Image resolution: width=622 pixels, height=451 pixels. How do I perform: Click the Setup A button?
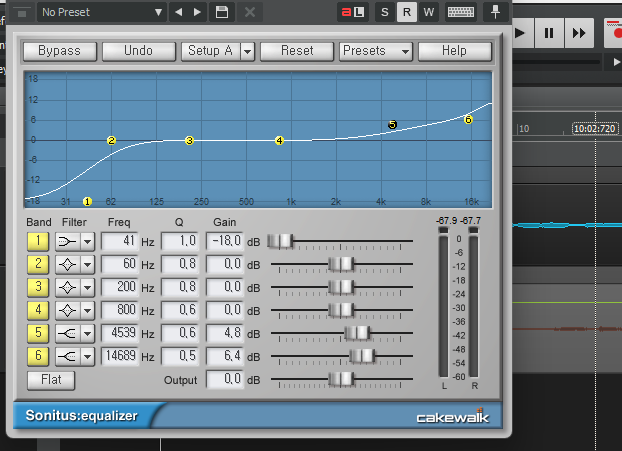(210, 51)
